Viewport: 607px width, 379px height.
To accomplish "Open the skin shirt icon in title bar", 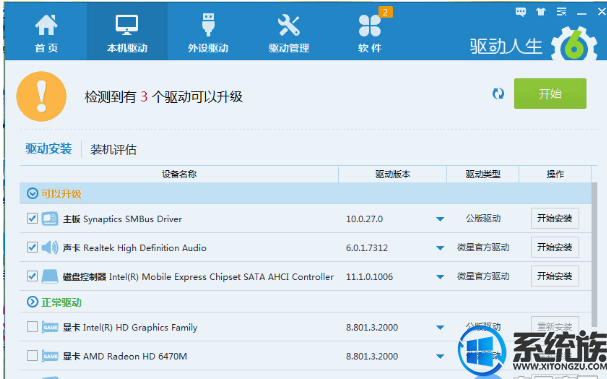I will pyautogui.click(x=541, y=12).
